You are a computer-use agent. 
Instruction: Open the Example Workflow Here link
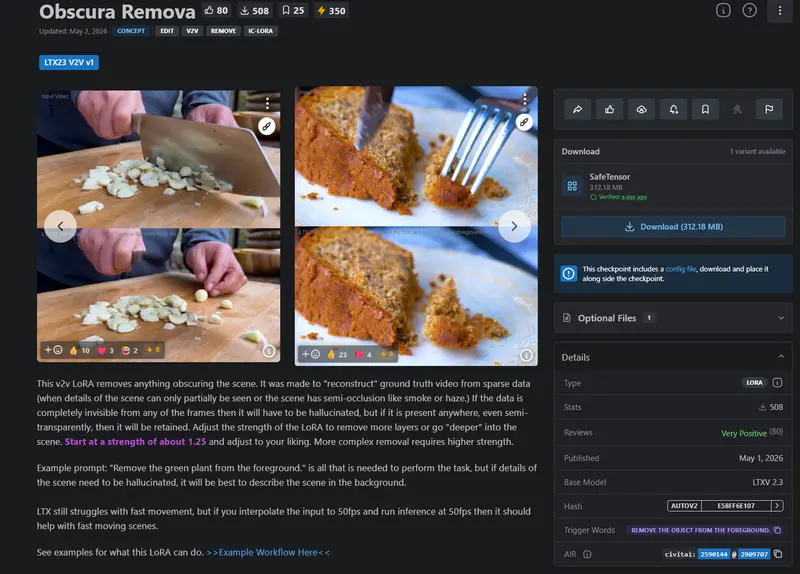coord(268,553)
